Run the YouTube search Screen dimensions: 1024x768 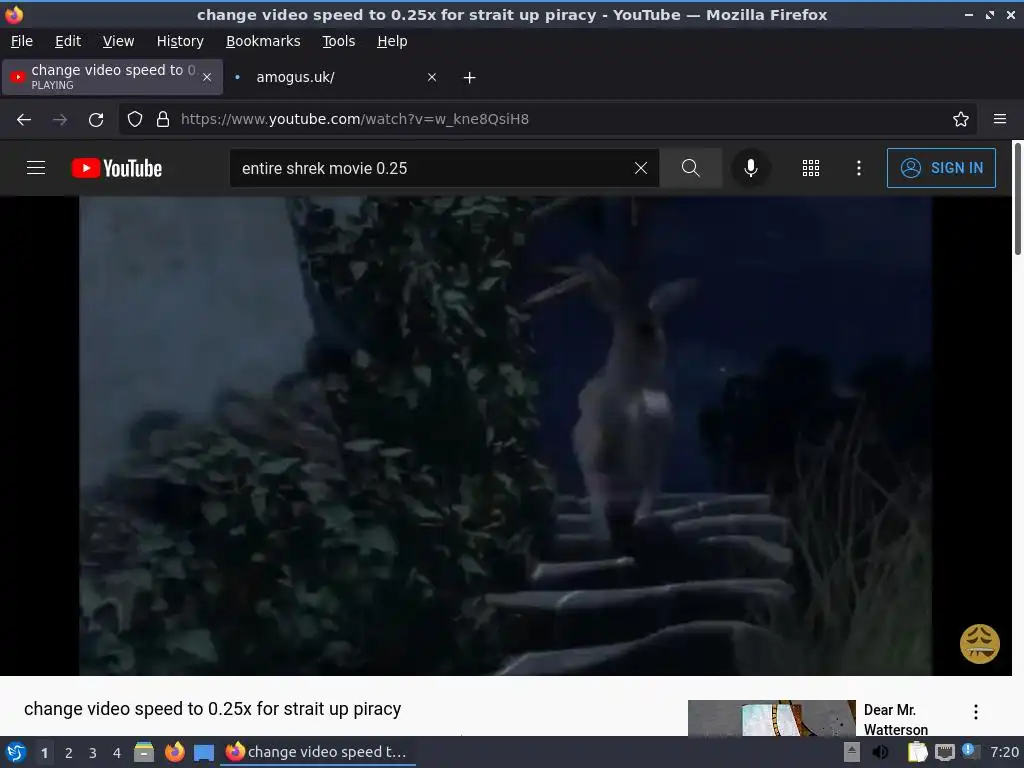coord(690,168)
